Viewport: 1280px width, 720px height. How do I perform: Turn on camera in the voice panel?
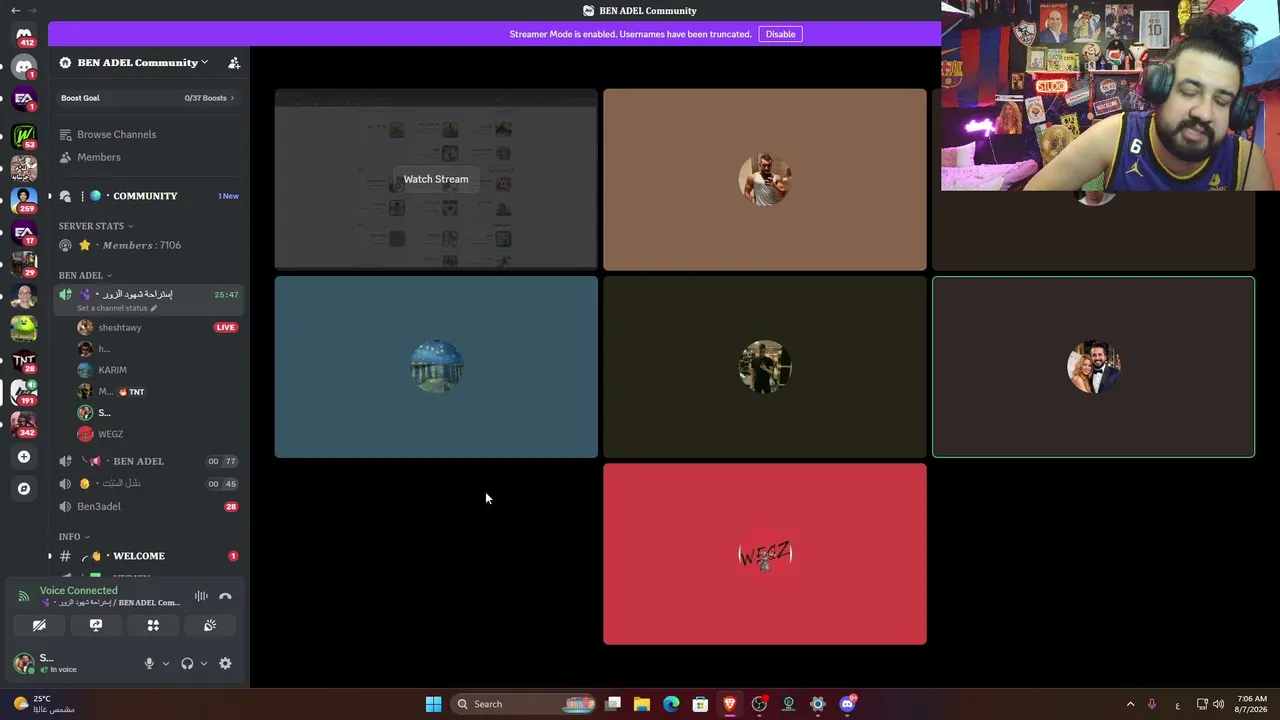point(39,625)
